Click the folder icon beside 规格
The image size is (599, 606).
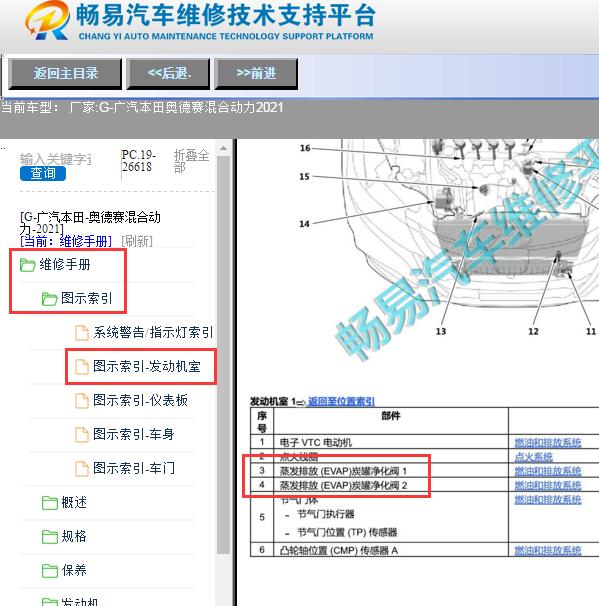pyautogui.click(x=49, y=537)
